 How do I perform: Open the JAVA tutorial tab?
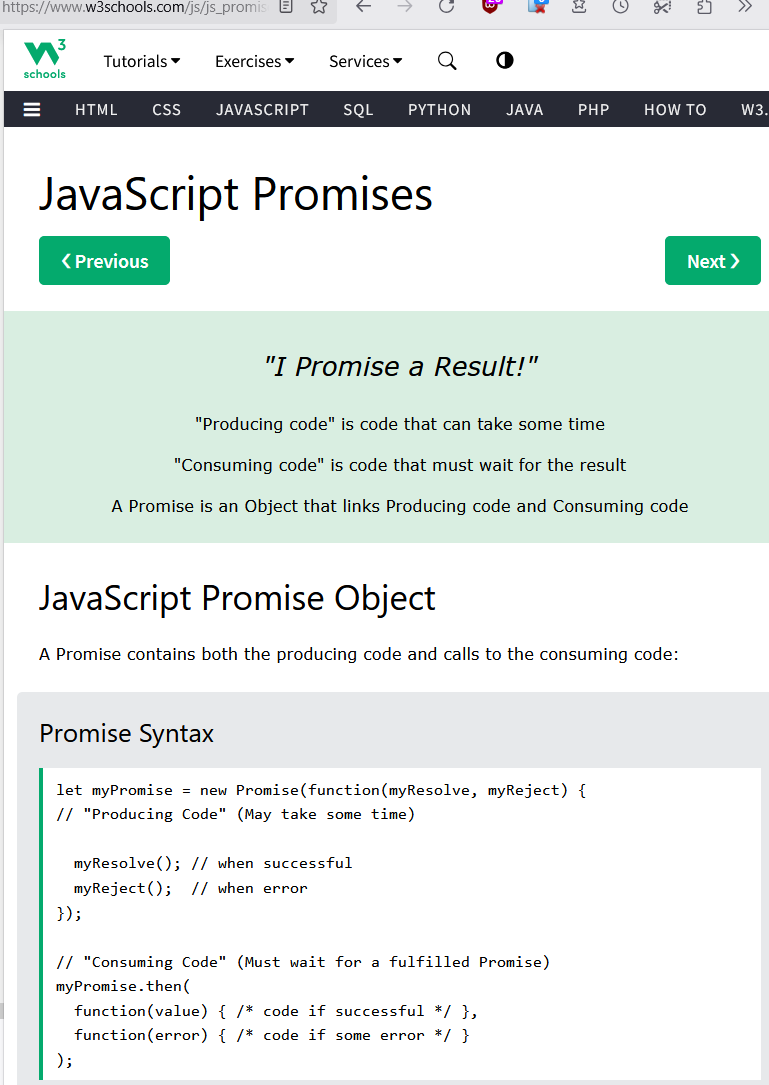525,109
